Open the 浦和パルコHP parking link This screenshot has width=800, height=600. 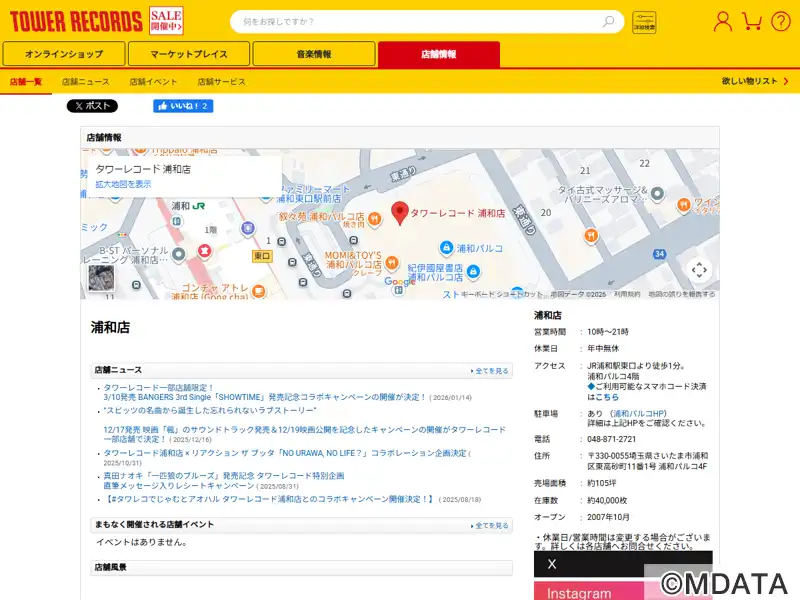point(639,413)
